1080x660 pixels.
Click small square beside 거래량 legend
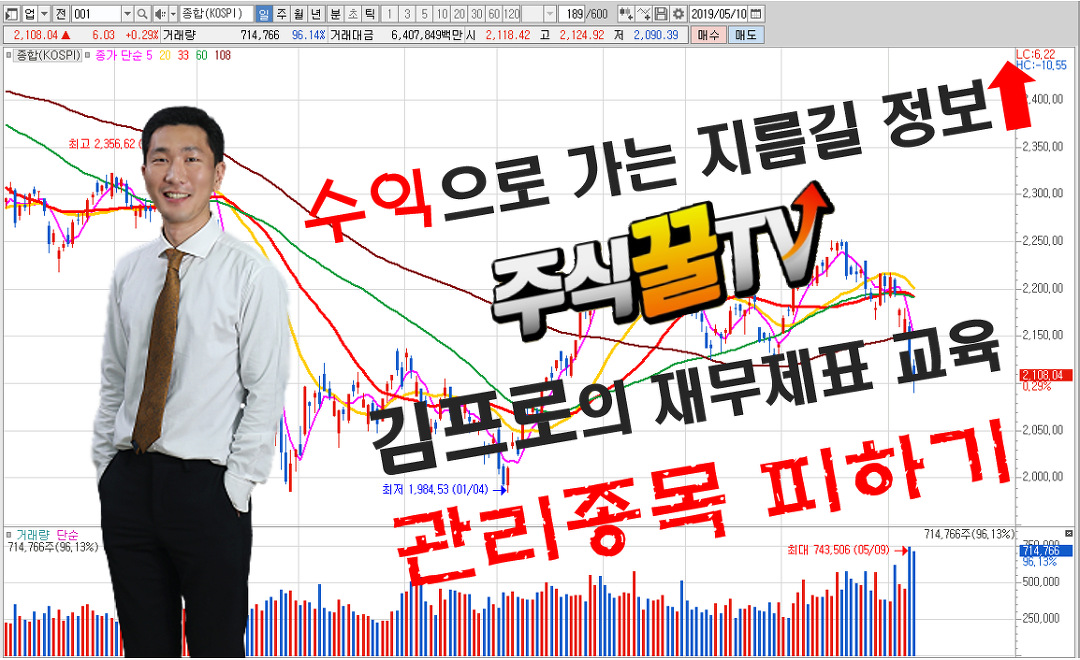(x=8, y=535)
